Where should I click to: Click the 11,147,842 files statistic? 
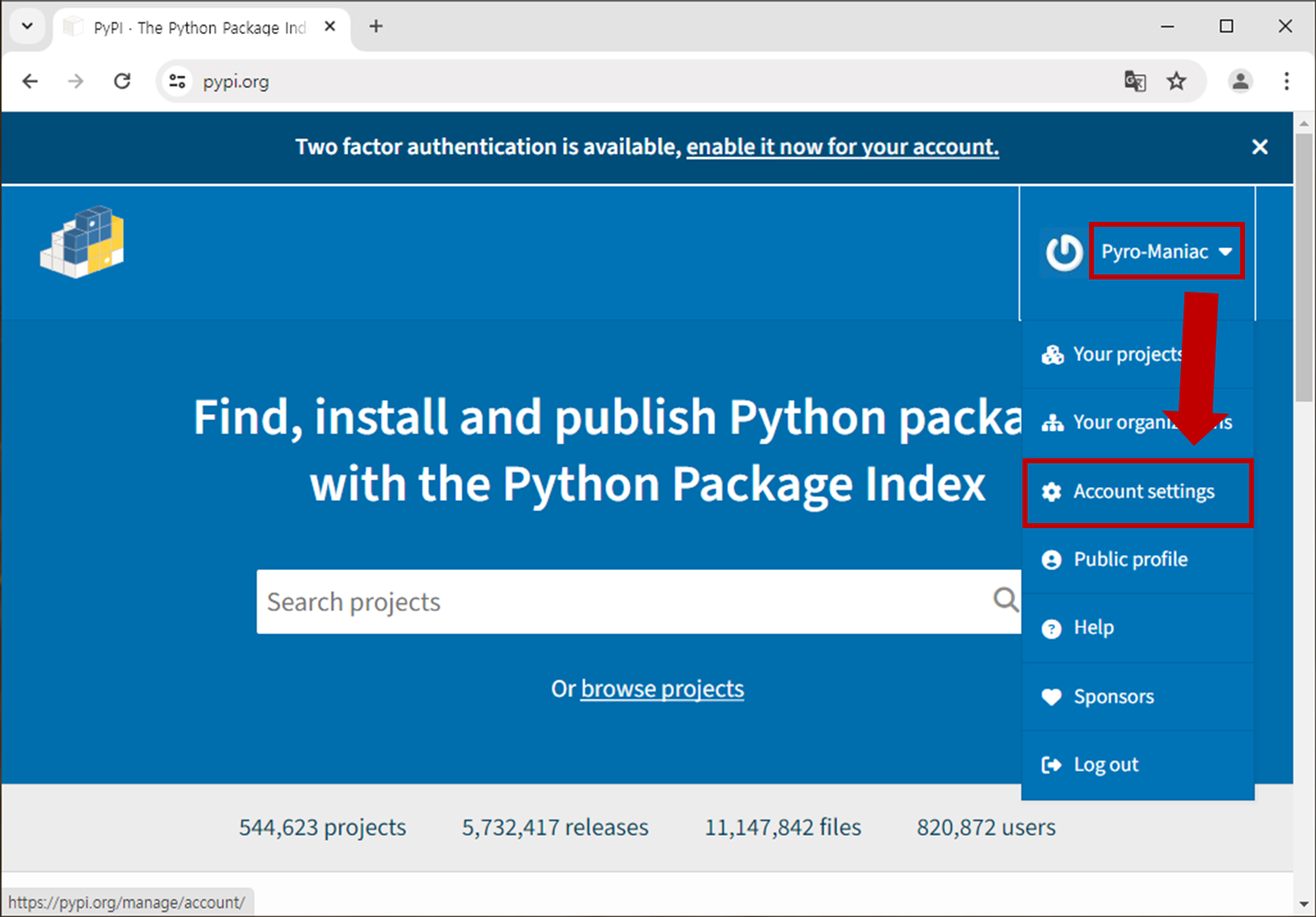pos(783,827)
